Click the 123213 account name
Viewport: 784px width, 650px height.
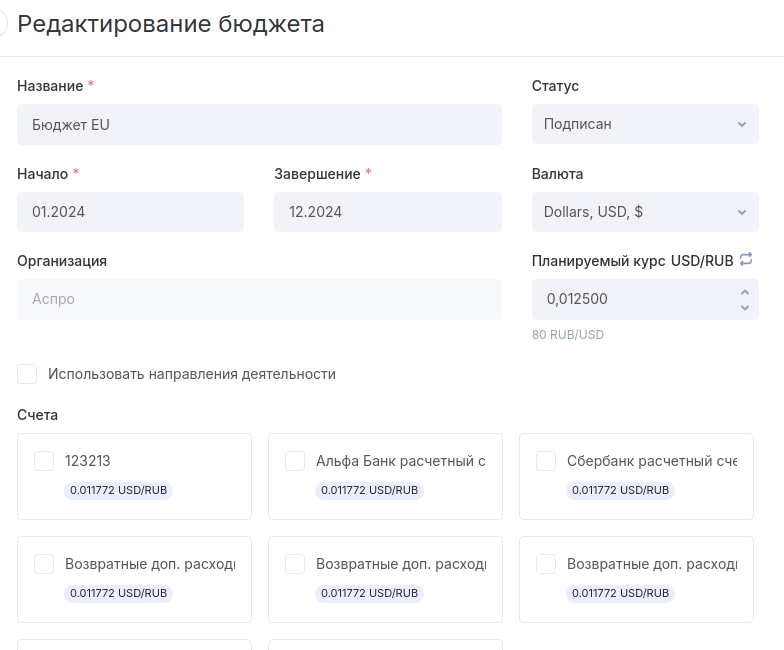click(88, 461)
